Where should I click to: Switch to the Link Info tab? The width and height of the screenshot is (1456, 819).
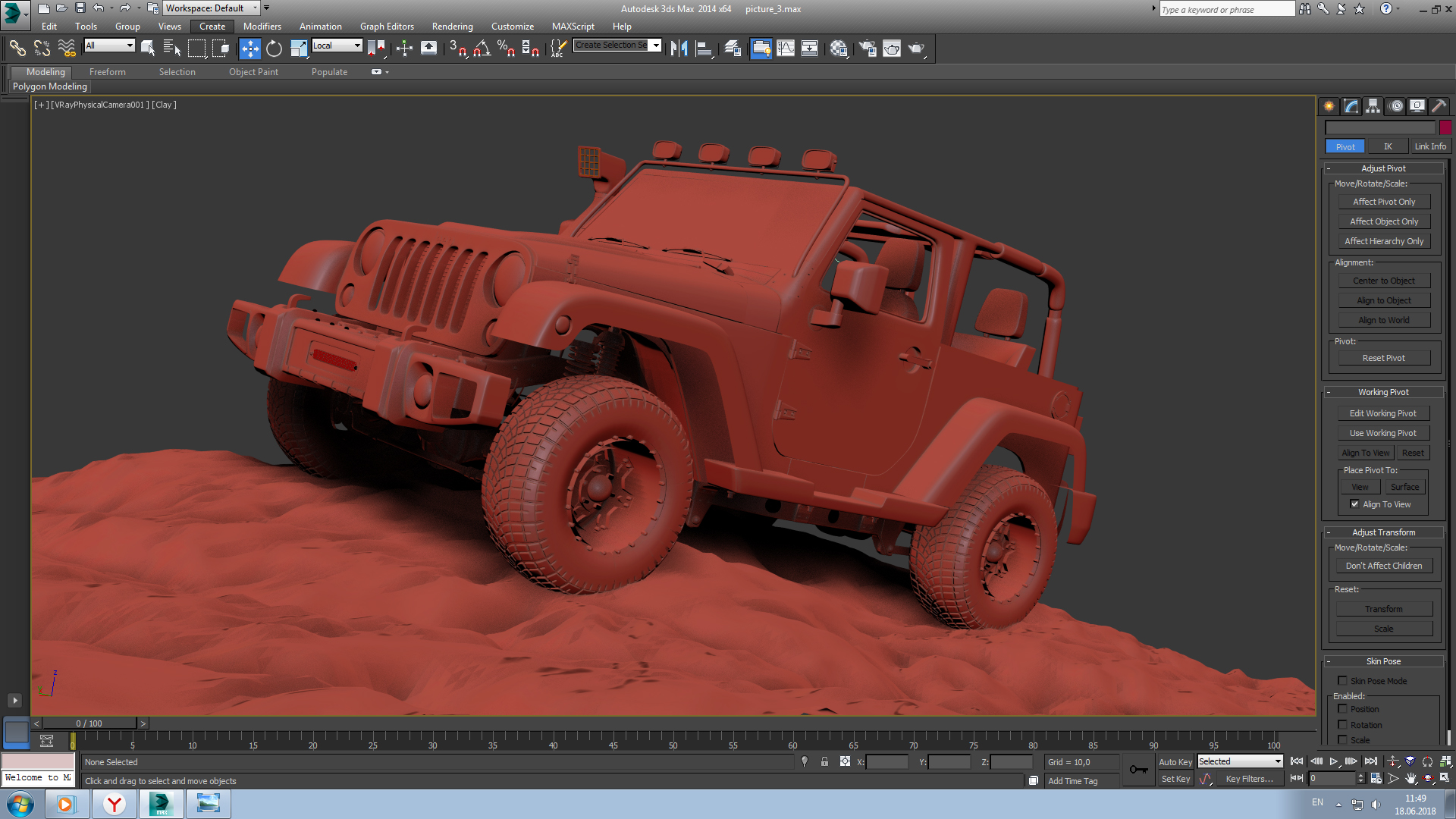click(x=1430, y=146)
